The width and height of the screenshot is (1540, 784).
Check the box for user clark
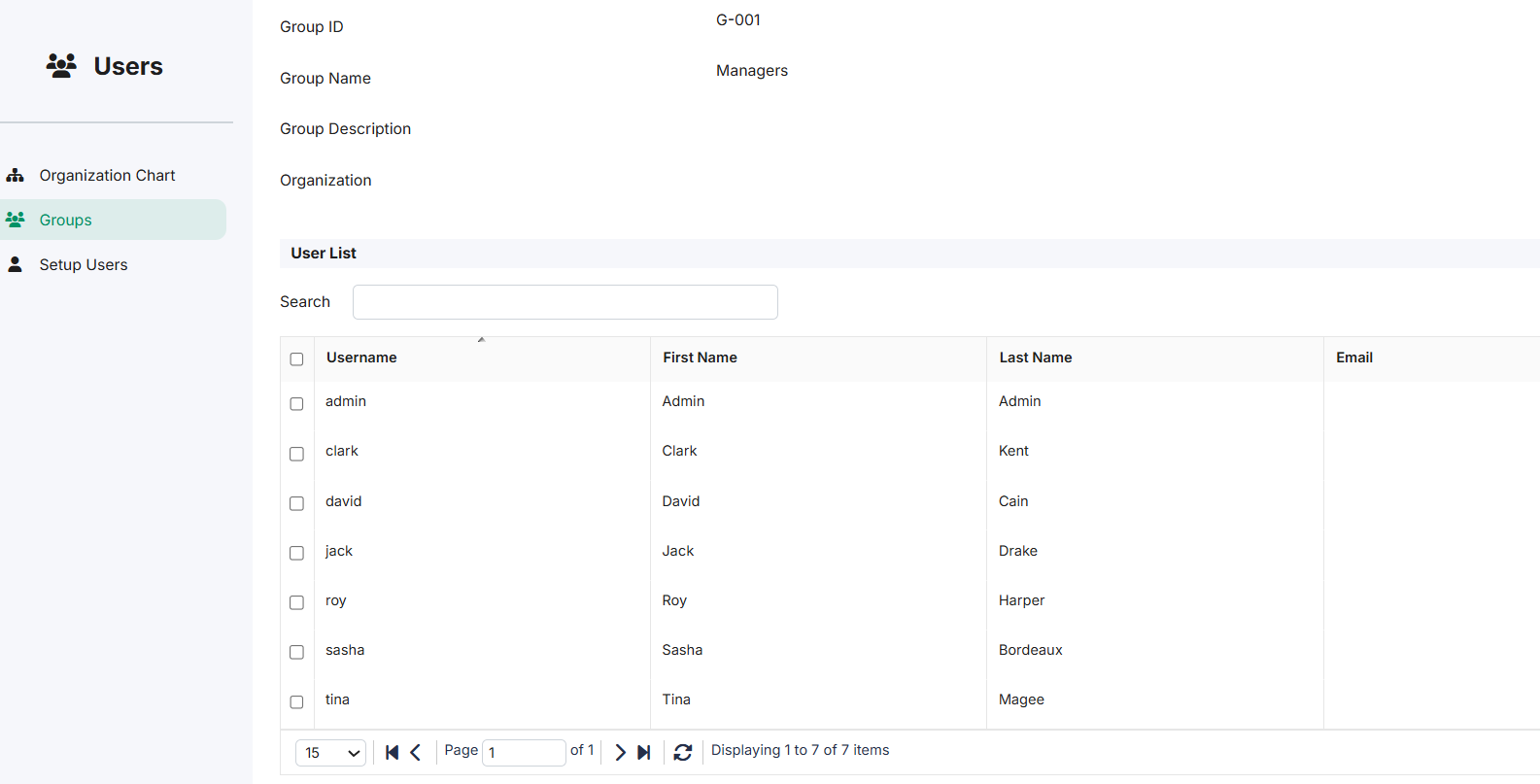tap(296, 454)
